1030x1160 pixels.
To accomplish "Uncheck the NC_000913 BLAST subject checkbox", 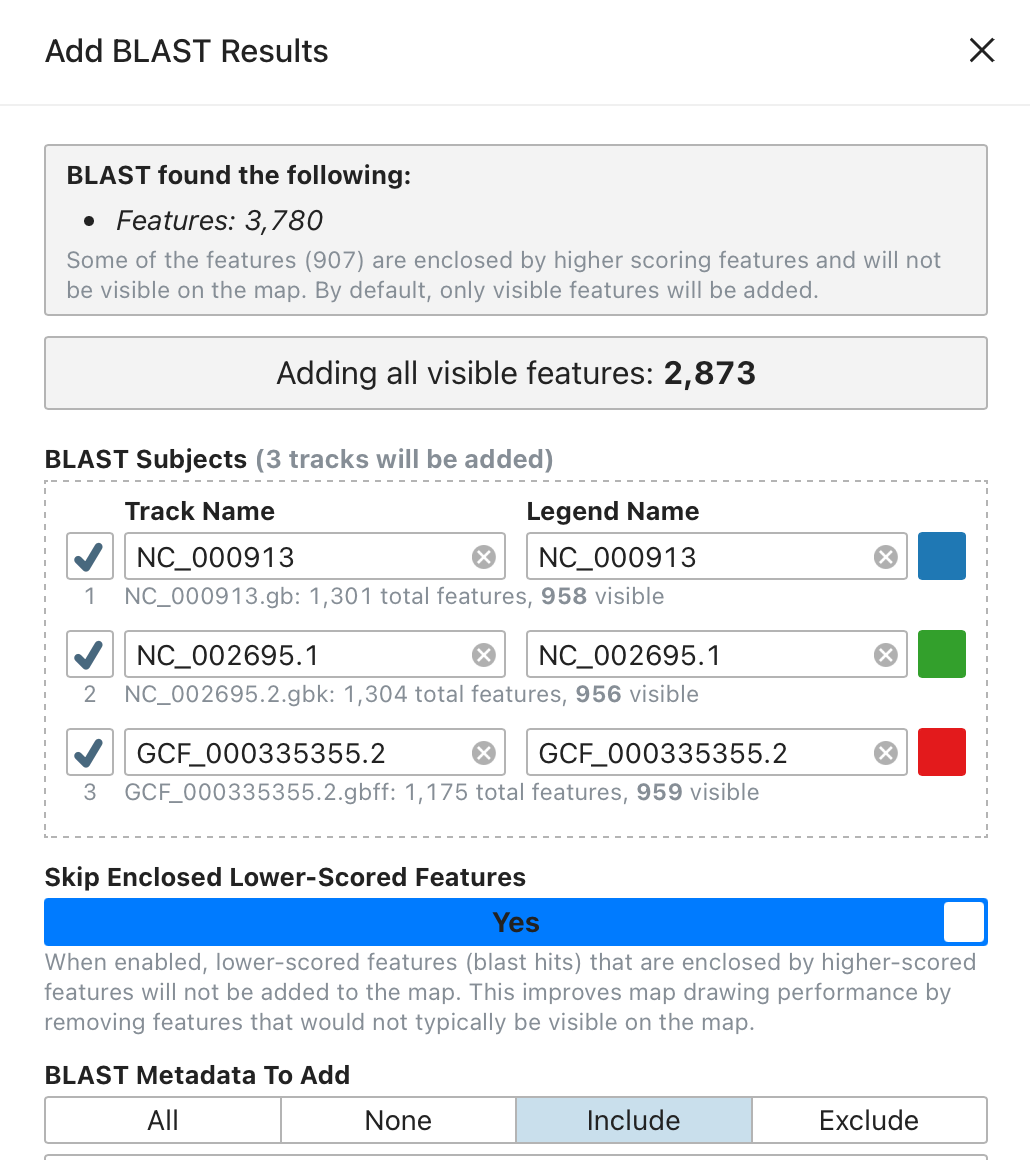I will (x=90, y=556).
